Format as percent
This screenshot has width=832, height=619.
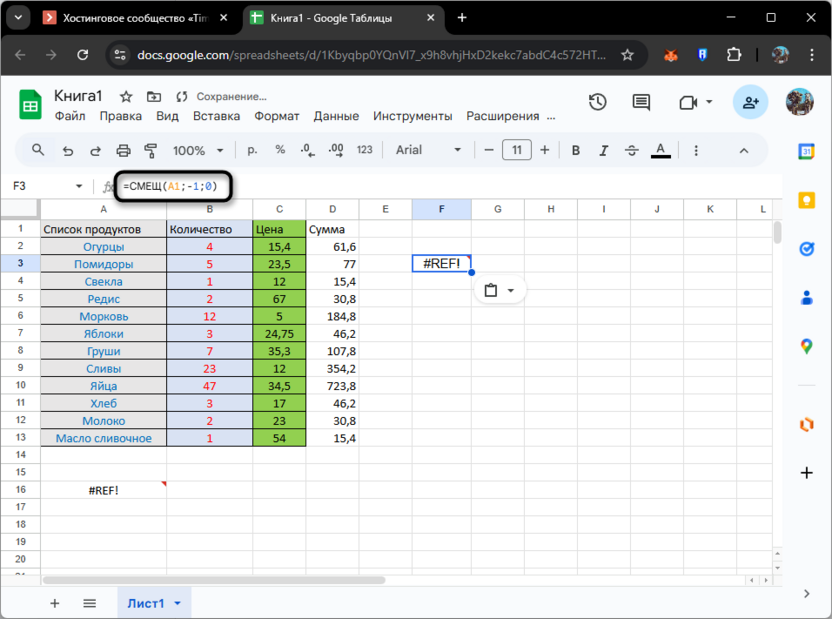click(280, 150)
